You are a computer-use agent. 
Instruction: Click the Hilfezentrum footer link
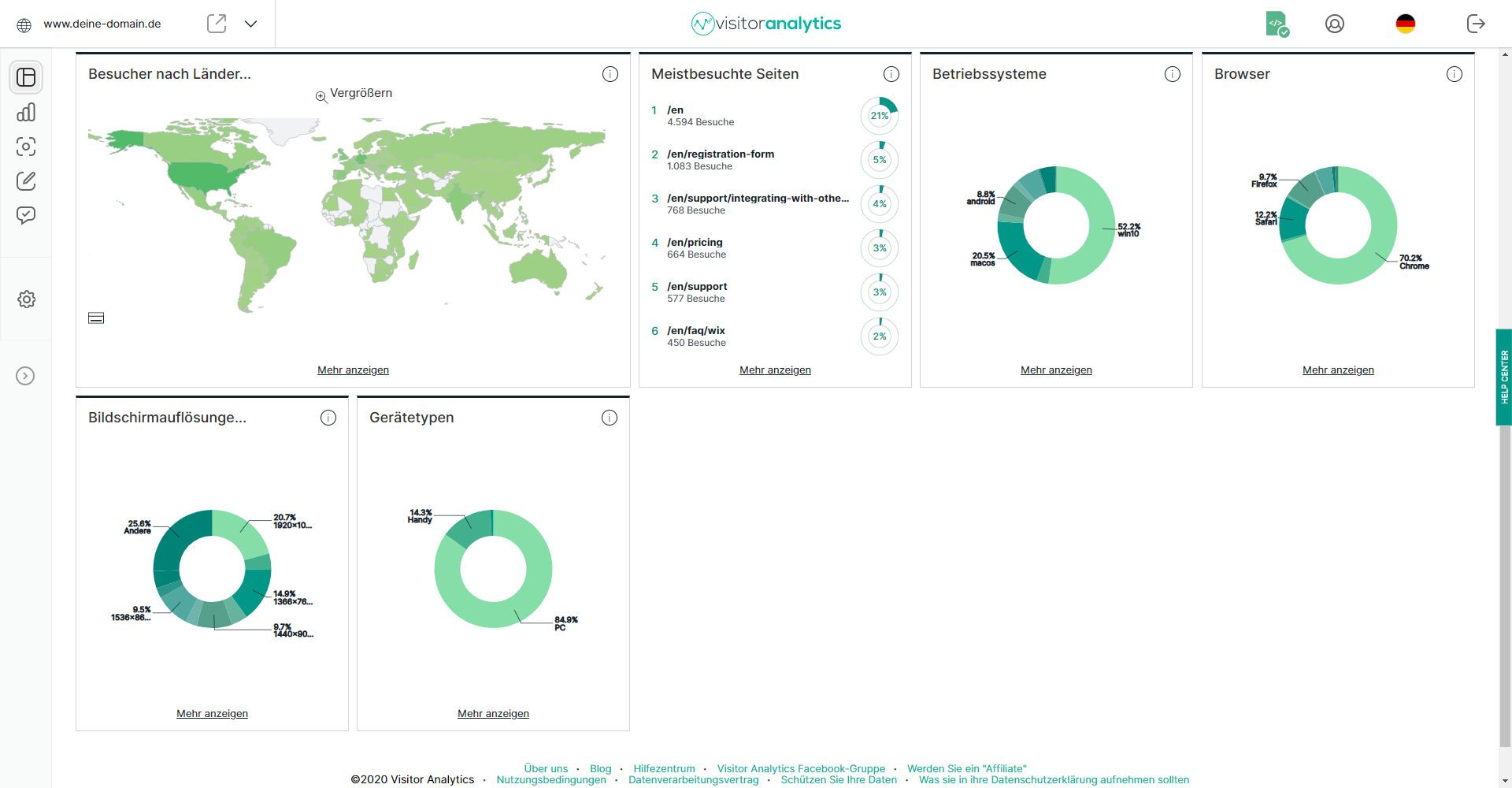[x=664, y=768]
